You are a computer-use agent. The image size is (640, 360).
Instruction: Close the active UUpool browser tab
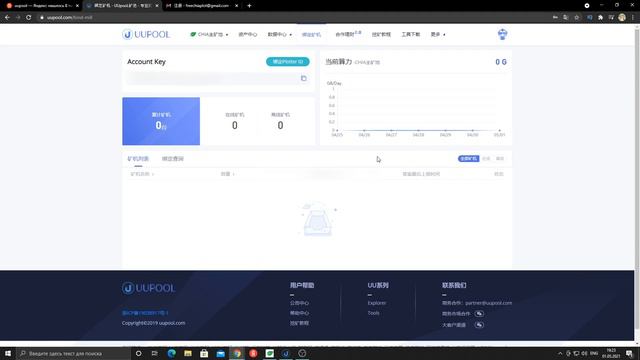tap(157, 6)
